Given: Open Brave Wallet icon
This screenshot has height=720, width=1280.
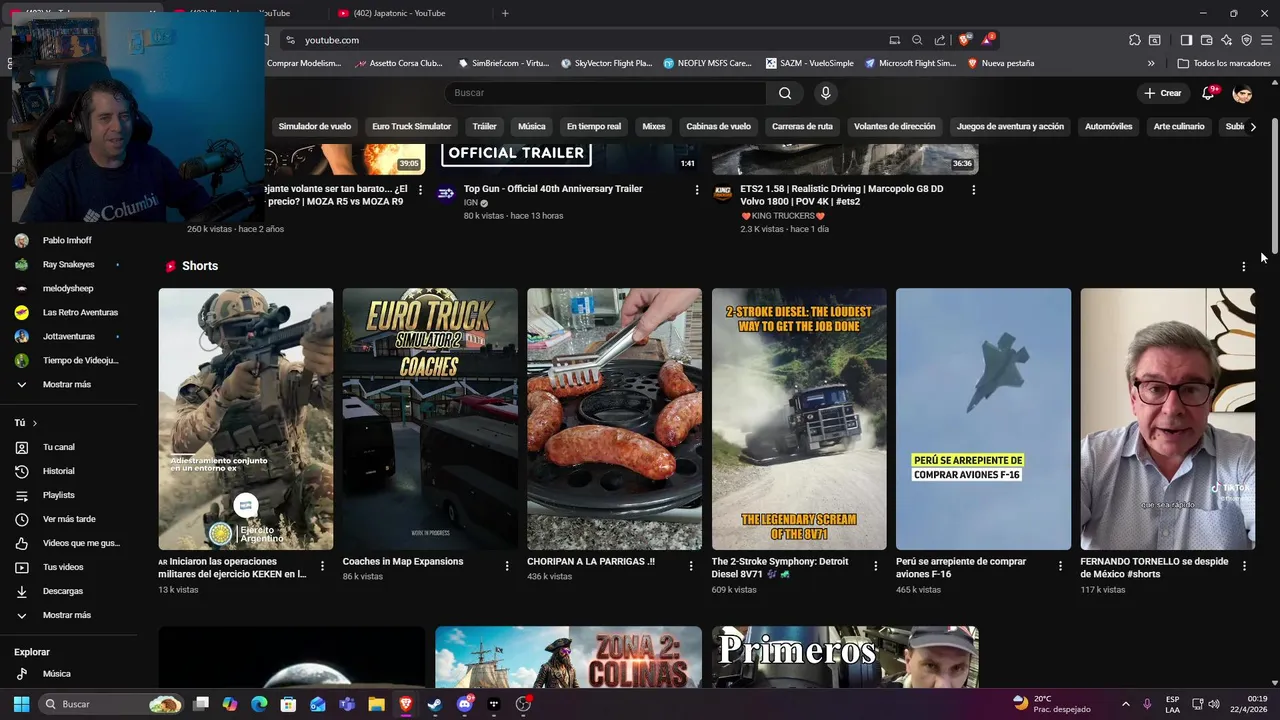Looking at the screenshot, I should [x=1206, y=40].
